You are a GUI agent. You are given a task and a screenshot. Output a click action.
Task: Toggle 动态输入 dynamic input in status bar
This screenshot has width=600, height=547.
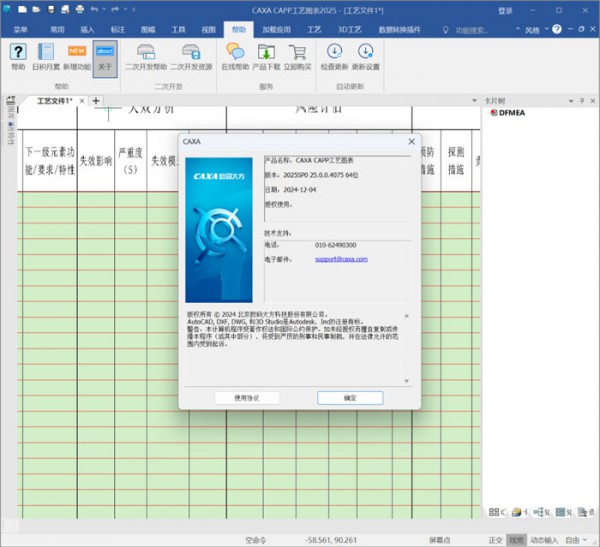point(544,540)
